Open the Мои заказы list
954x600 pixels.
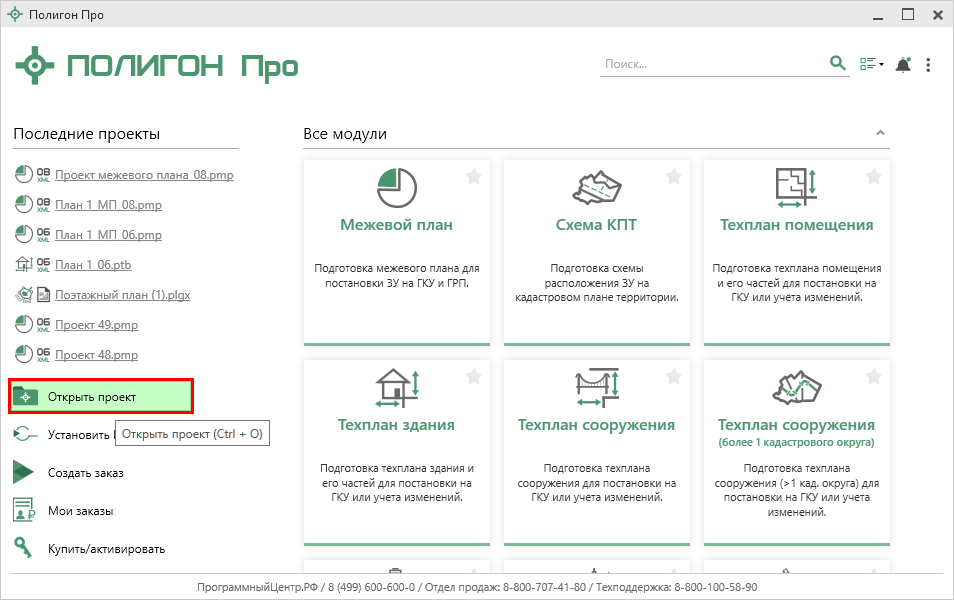click(x=80, y=511)
